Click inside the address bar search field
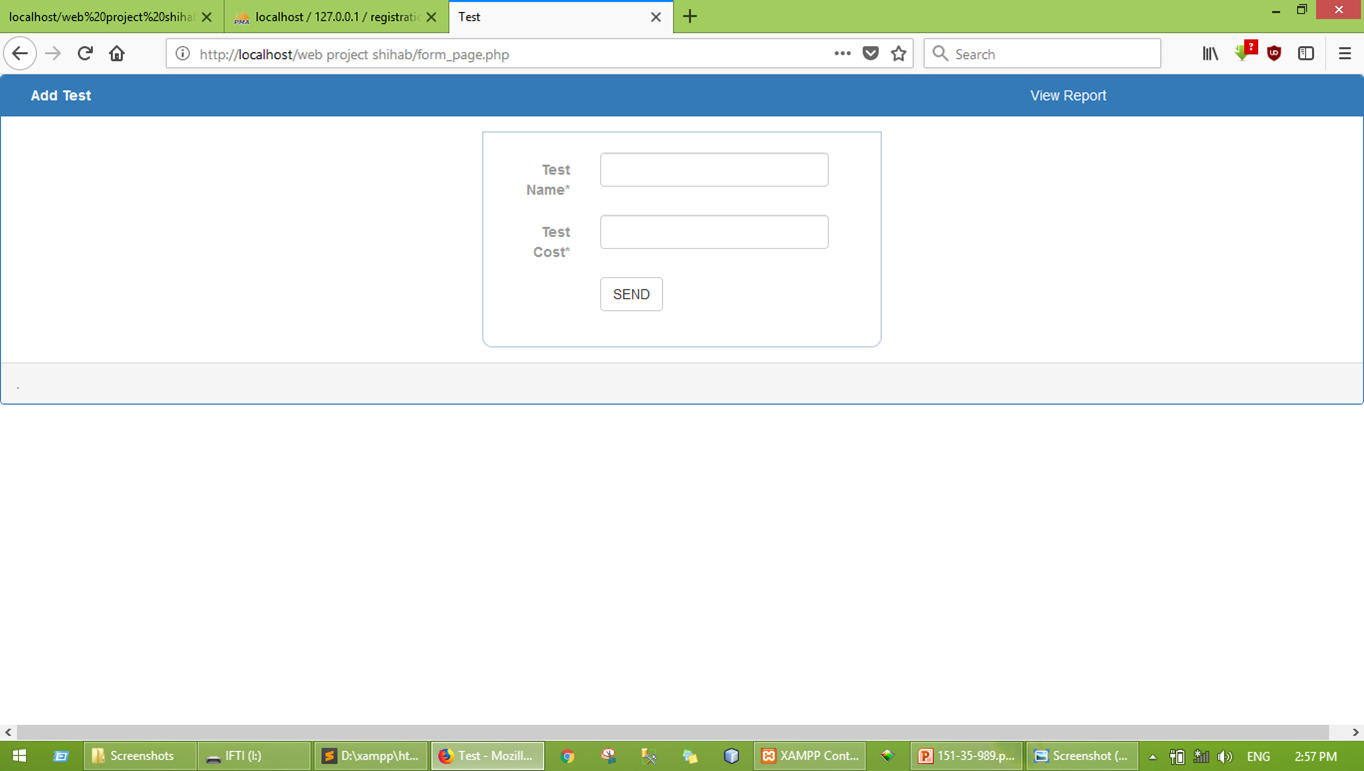The height and width of the screenshot is (771, 1364). pyautogui.click(x=1040, y=53)
